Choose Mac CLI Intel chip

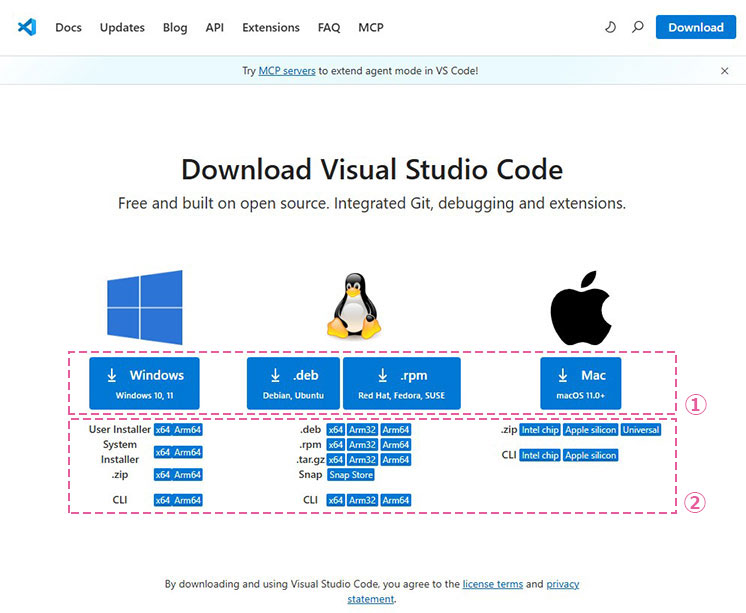[x=540, y=455]
